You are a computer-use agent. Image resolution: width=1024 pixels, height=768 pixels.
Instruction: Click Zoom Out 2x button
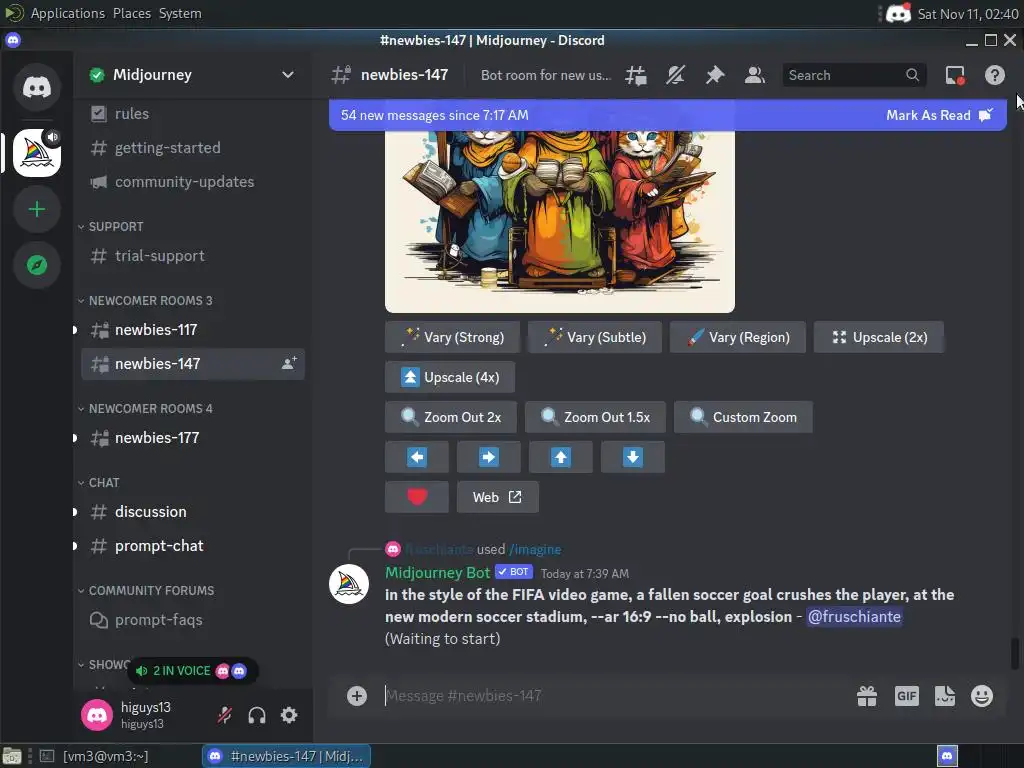pos(451,417)
